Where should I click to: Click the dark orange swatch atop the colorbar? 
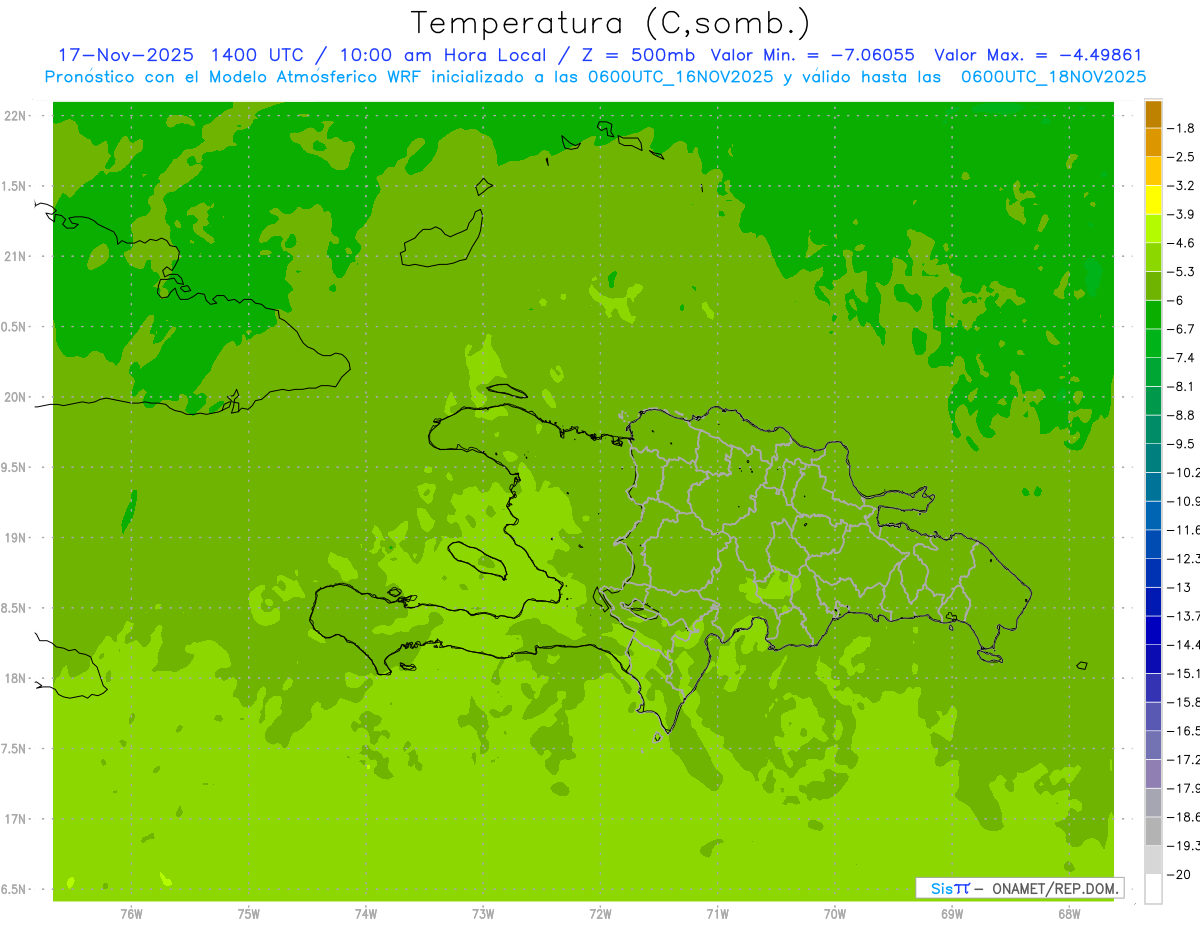tap(1153, 114)
